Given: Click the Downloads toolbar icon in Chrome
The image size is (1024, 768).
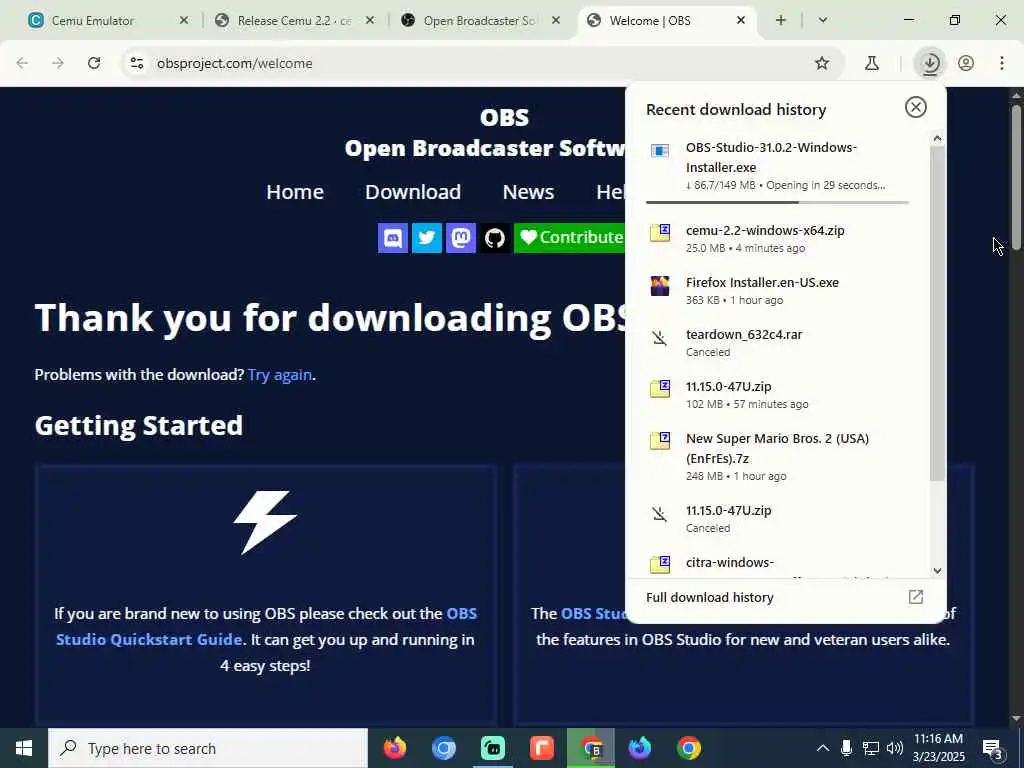Looking at the screenshot, I should pyautogui.click(x=930, y=63).
